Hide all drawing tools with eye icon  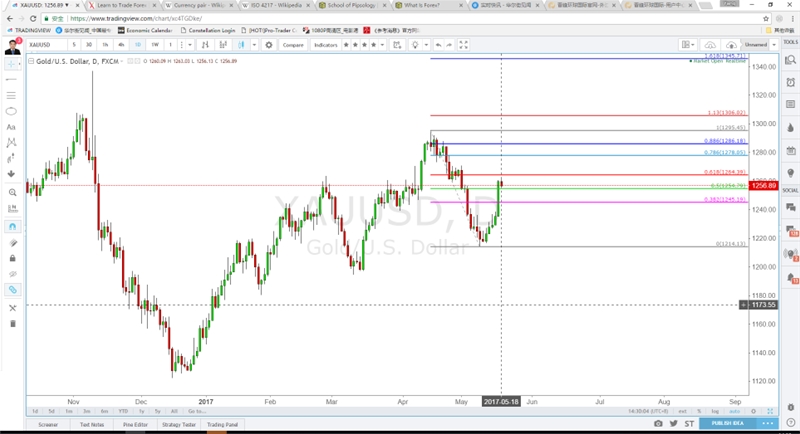[x=12, y=274]
